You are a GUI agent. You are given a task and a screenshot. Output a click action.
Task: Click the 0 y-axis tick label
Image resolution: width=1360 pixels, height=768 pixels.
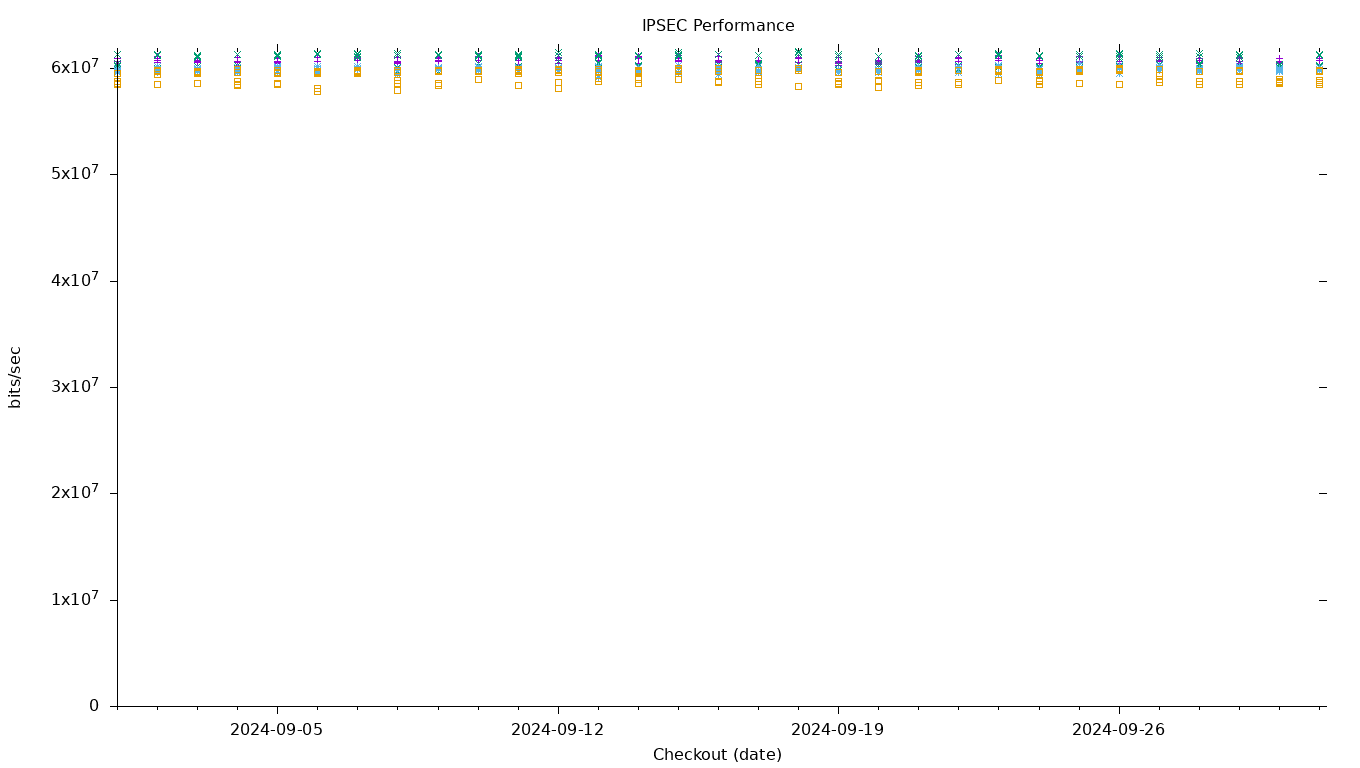(94, 706)
